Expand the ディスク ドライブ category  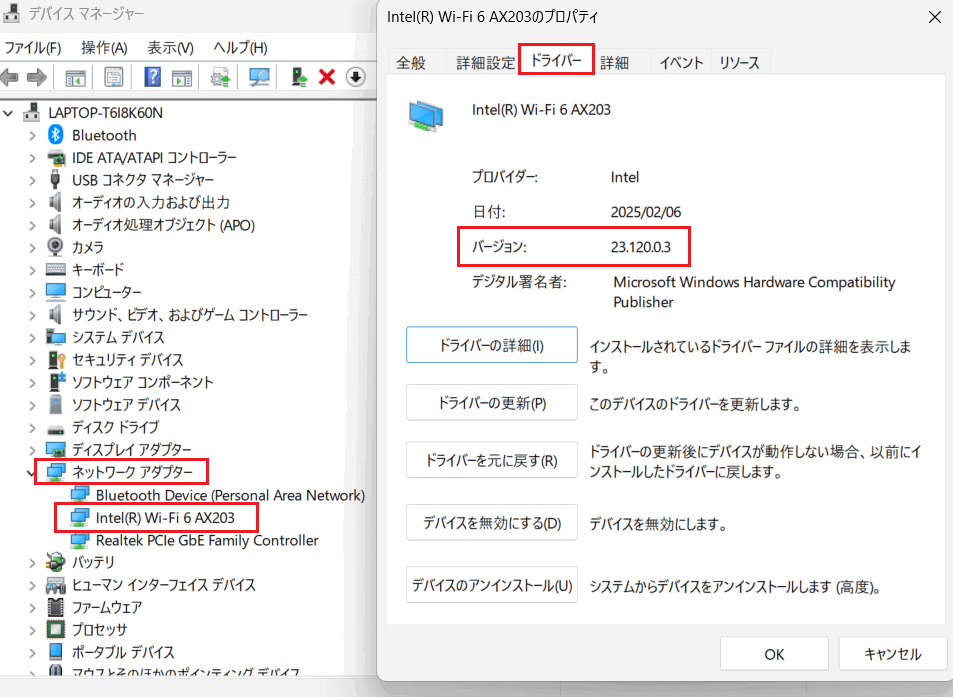click(x=33, y=427)
